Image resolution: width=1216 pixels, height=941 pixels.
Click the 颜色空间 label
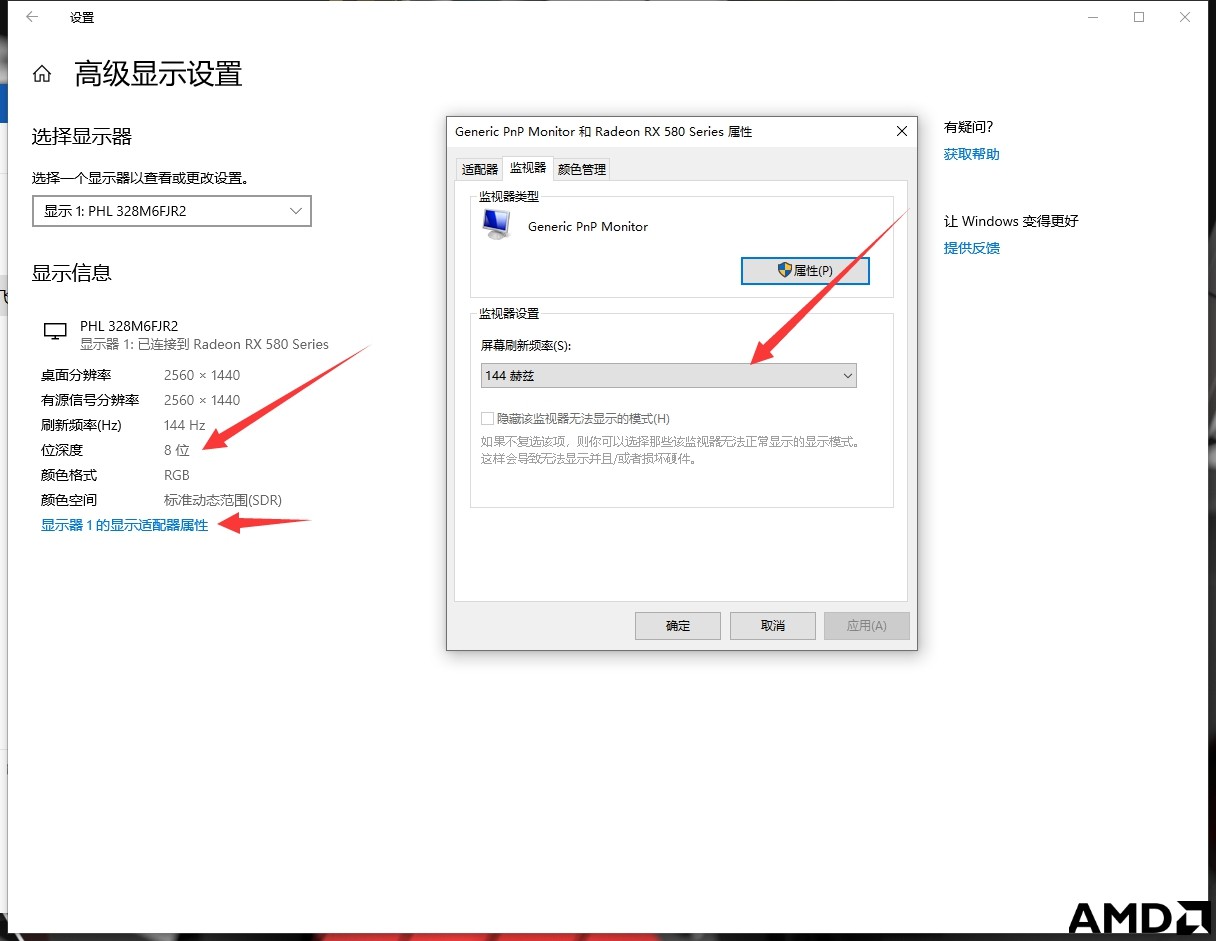69,500
